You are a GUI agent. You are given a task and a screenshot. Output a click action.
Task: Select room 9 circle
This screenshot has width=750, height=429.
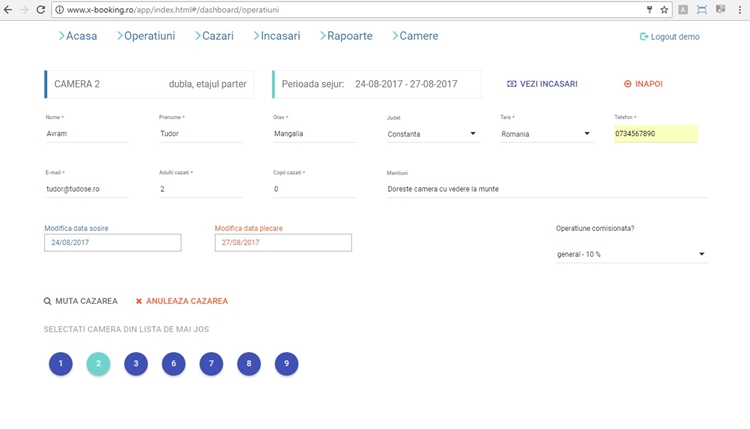pos(286,364)
